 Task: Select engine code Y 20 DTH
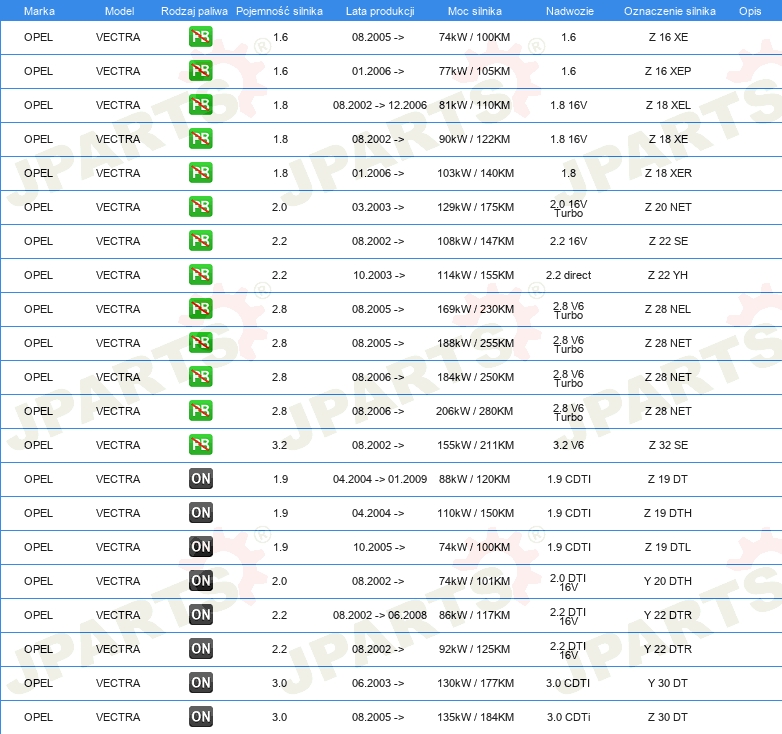click(x=668, y=580)
